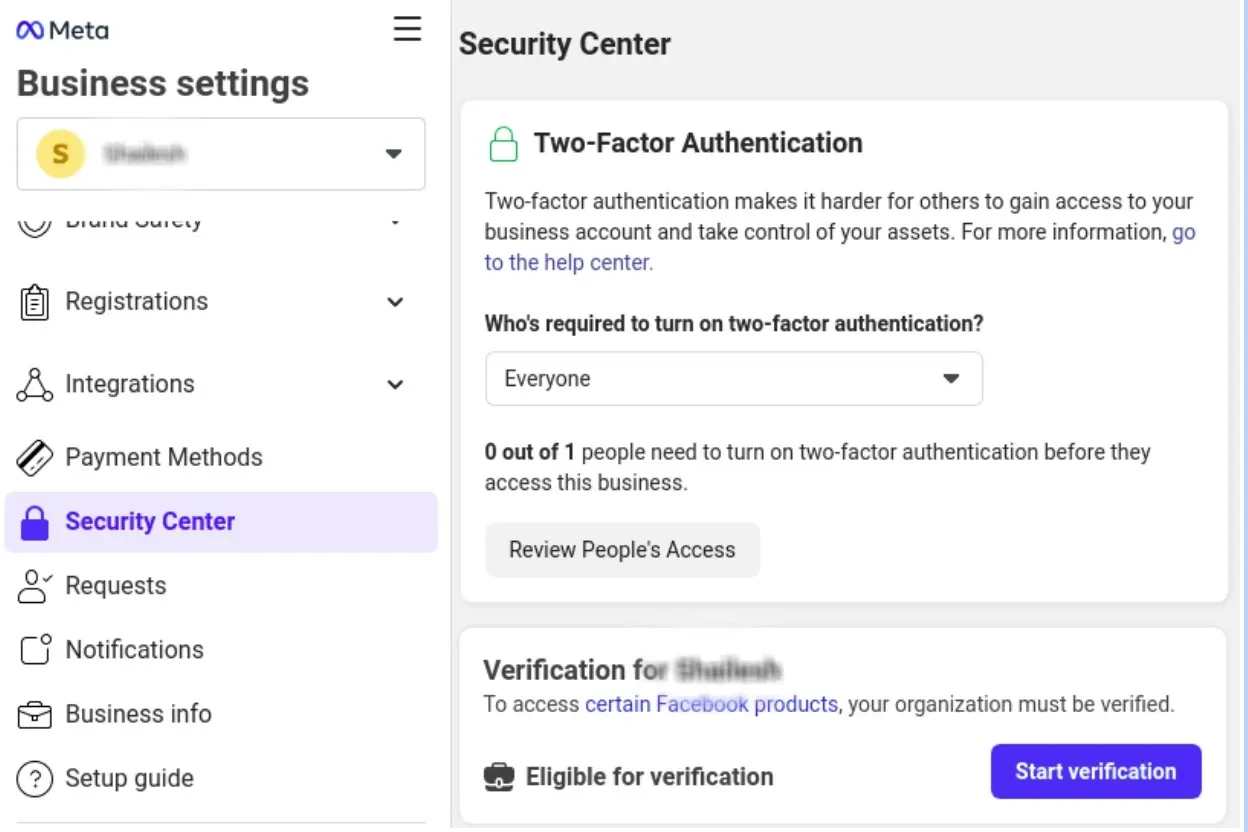
Task: Follow the certain Facebook products link
Action: (711, 704)
